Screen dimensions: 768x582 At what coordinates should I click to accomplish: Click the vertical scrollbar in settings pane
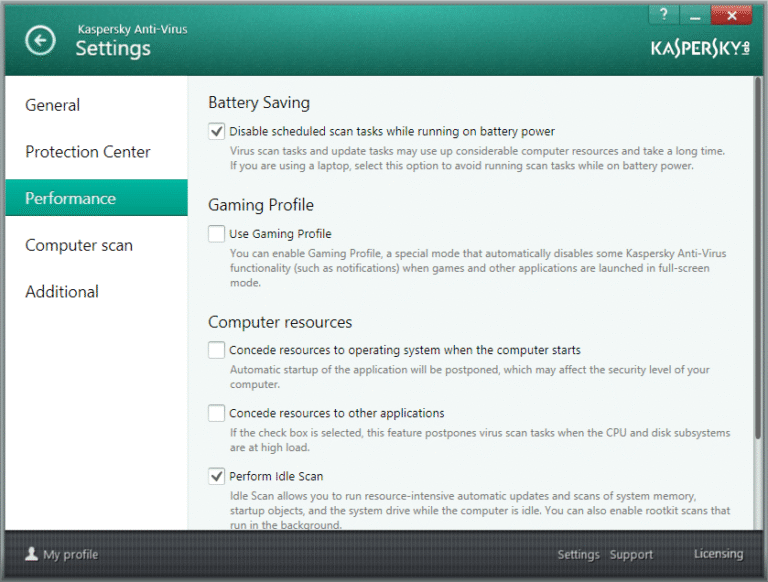757,260
